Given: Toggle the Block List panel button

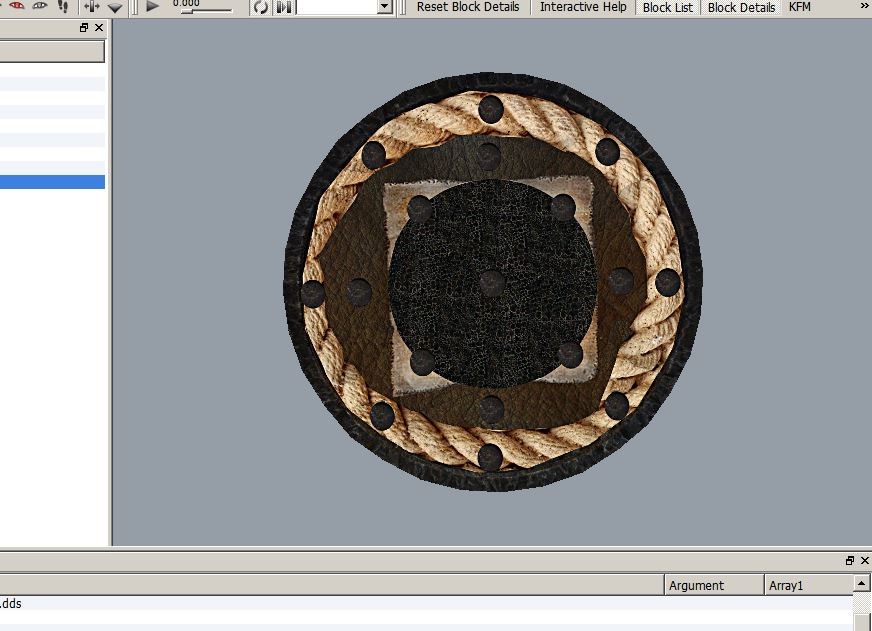Looking at the screenshot, I should 668,7.
